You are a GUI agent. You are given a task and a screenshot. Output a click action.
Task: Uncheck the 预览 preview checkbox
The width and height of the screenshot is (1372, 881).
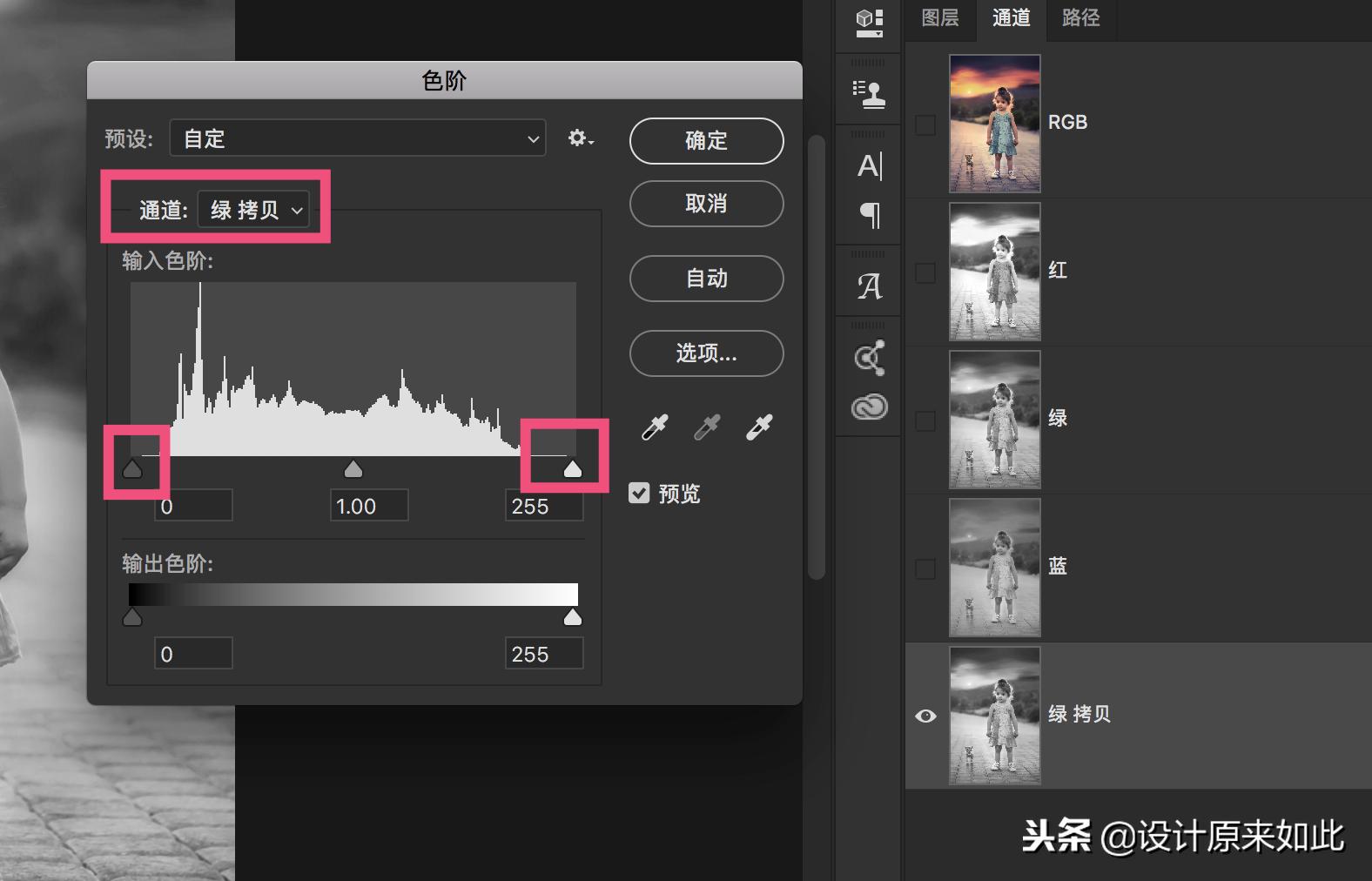coord(639,494)
